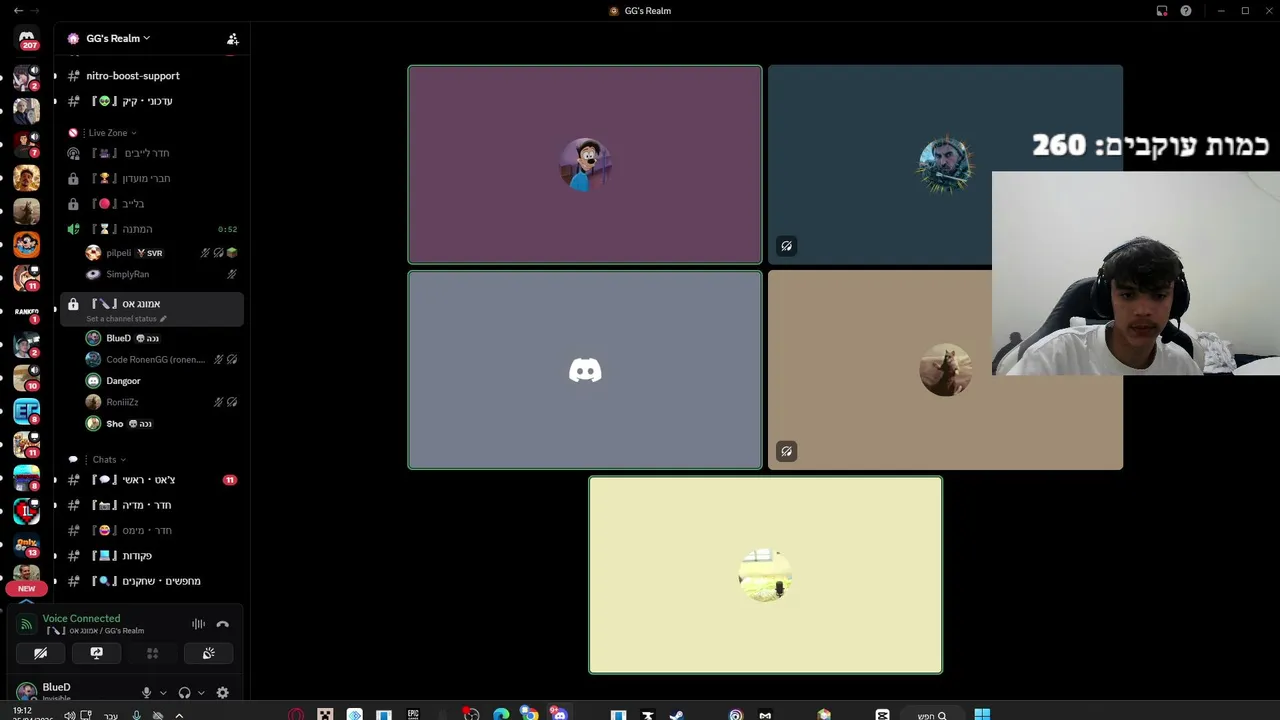Open Discord help question mark
Viewport: 1280px width, 720px height.
click(x=1186, y=11)
